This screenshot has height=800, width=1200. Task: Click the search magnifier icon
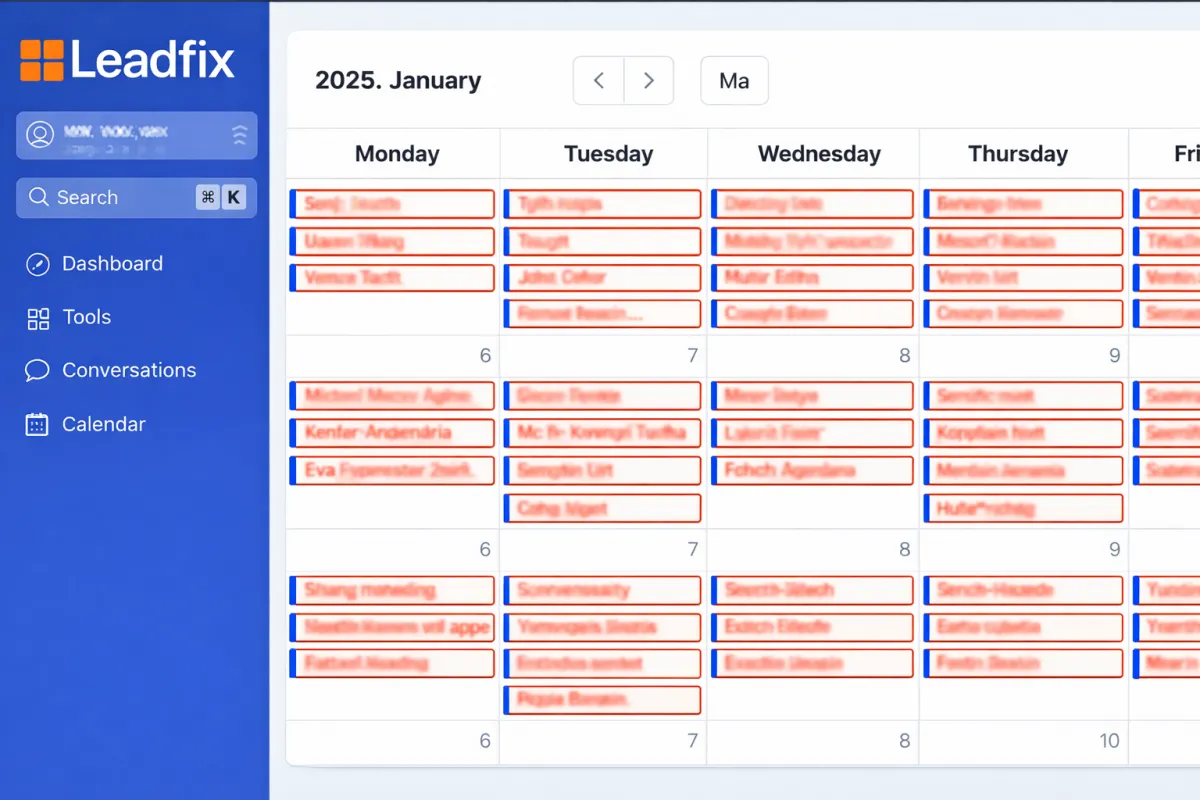click(x=39, y=197)
